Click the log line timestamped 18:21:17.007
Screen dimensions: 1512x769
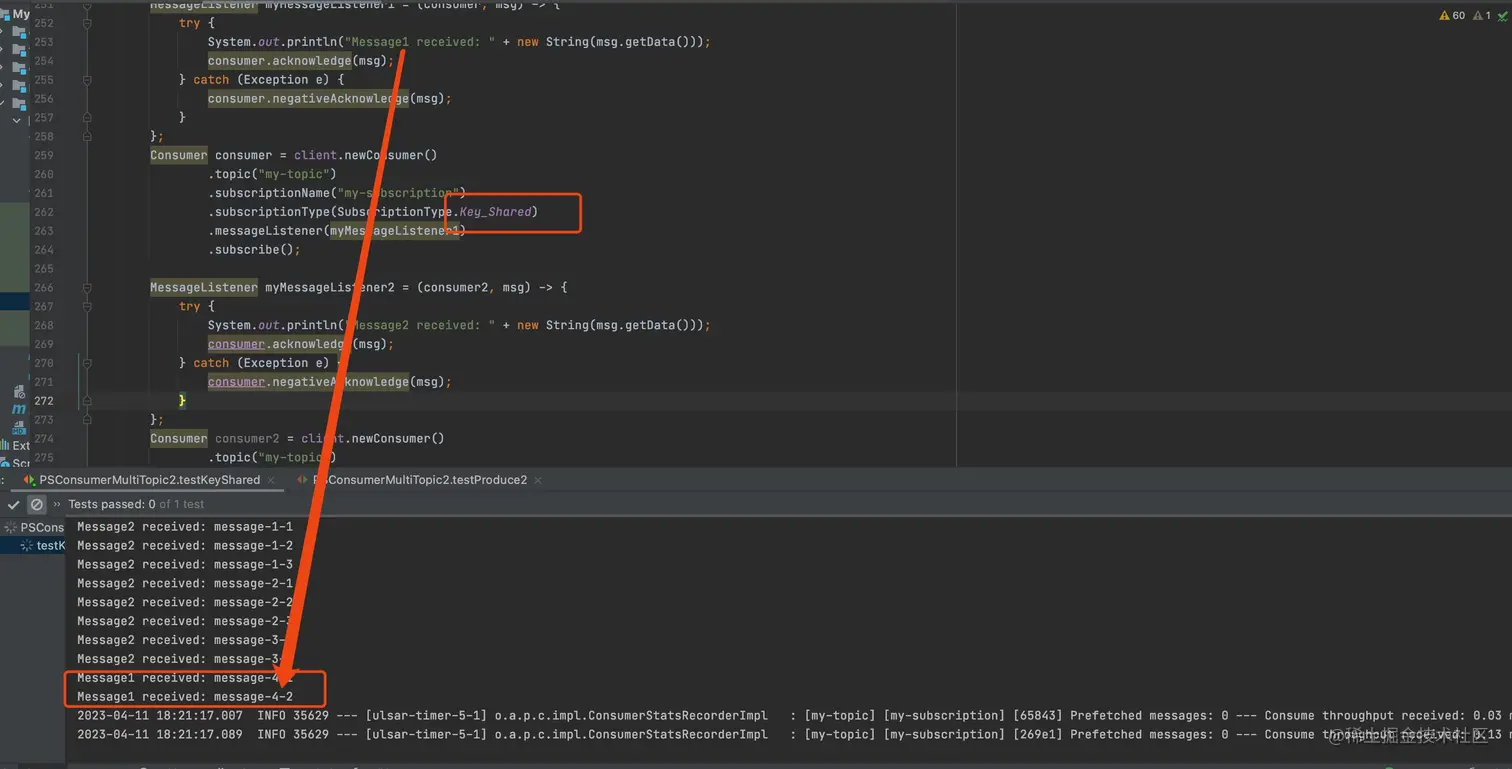[794, 716]
